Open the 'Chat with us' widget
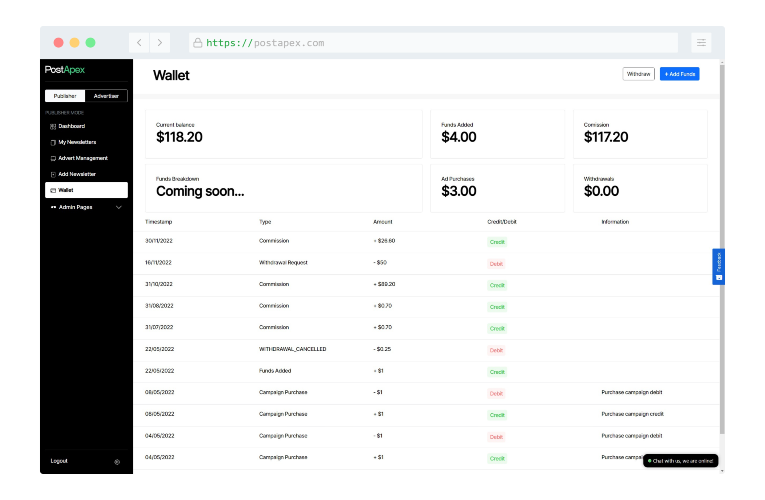The height and width of the screenshot is (500, 765). pyautogui.click(x=680, y=460)
